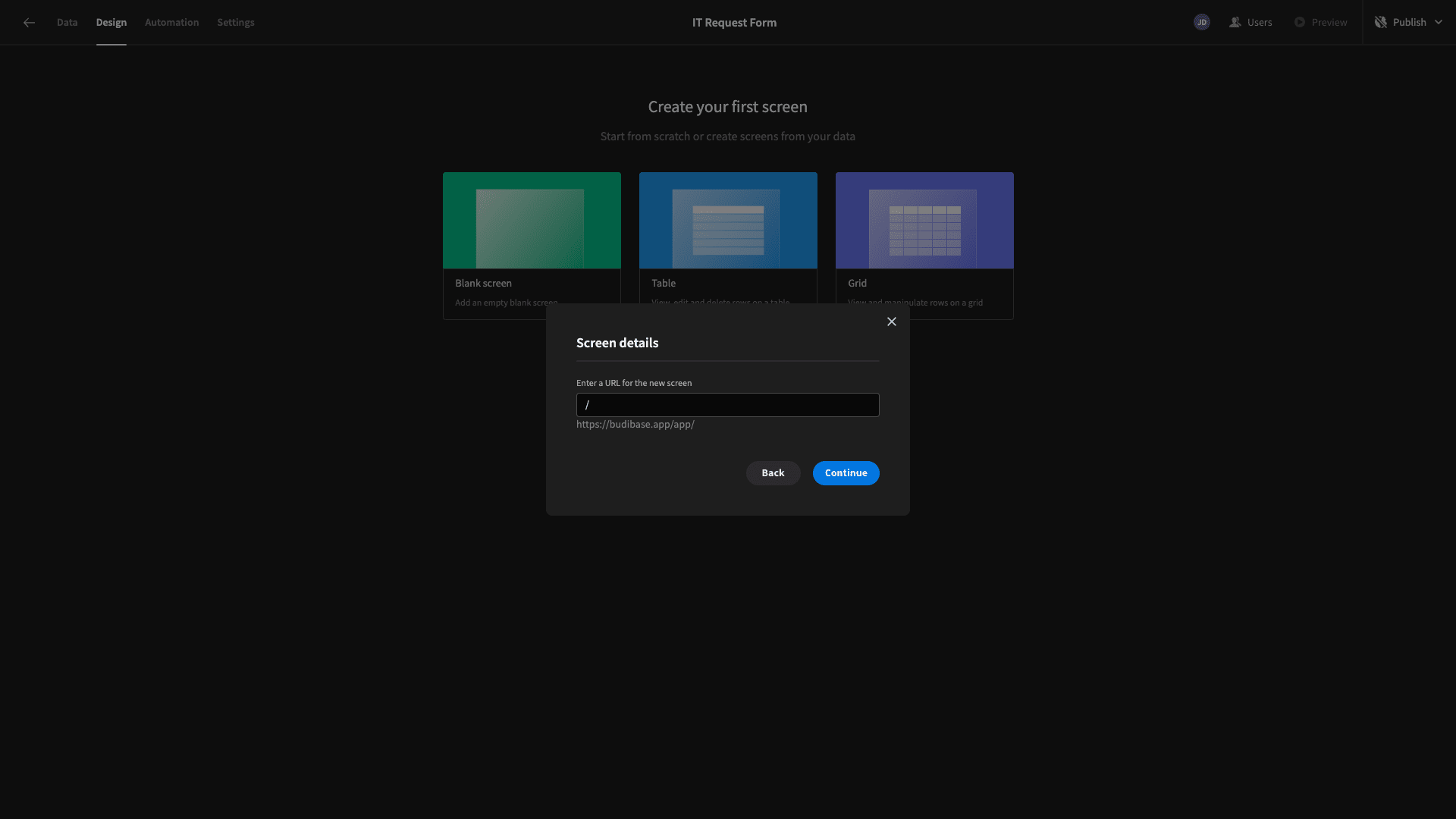Click the back arrow icon
The image size is (1456, 819).
tap(29, 23)
